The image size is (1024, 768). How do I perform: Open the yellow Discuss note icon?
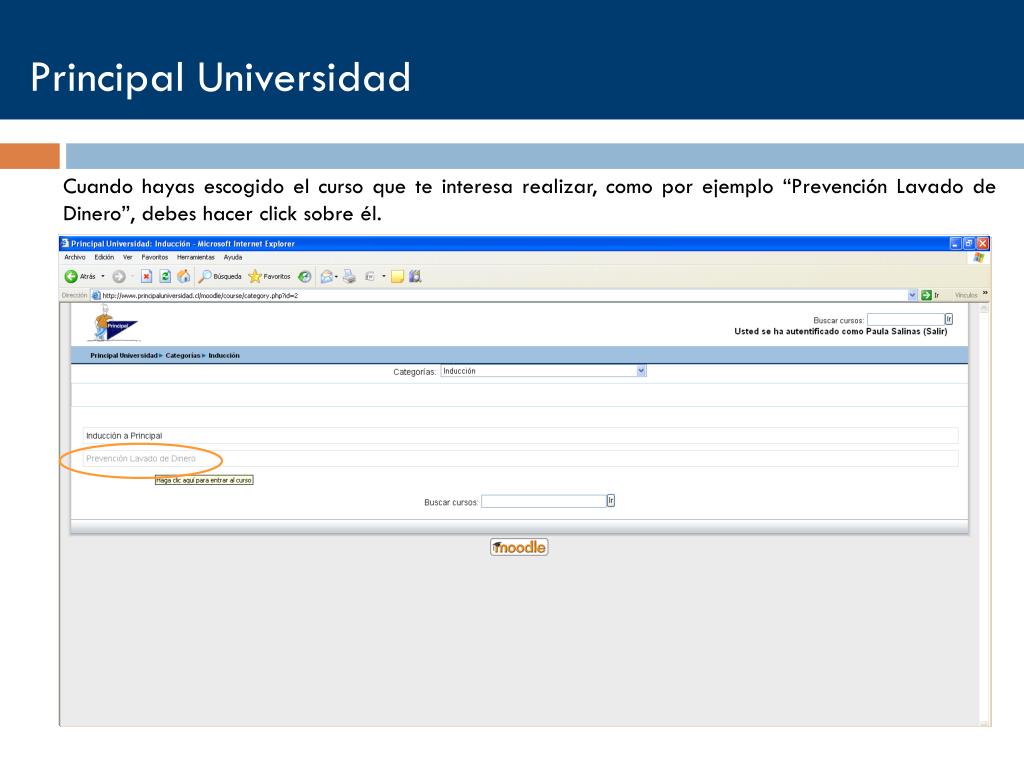(397, 276)
